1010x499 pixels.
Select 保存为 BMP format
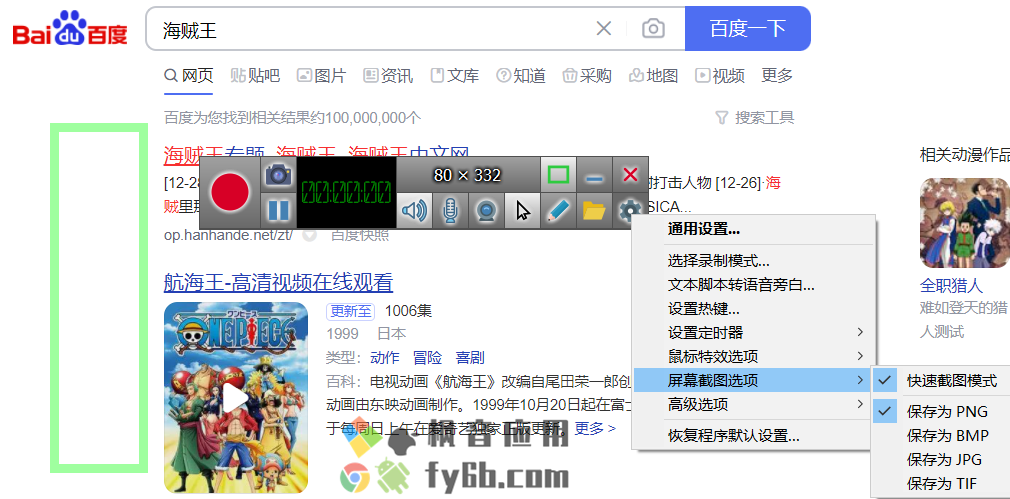[x=940, y=436]
